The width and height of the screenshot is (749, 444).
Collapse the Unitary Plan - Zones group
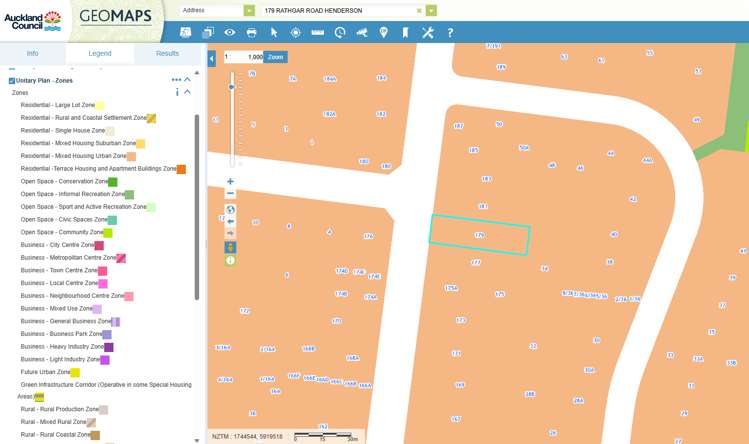click(x=187, y=80)
